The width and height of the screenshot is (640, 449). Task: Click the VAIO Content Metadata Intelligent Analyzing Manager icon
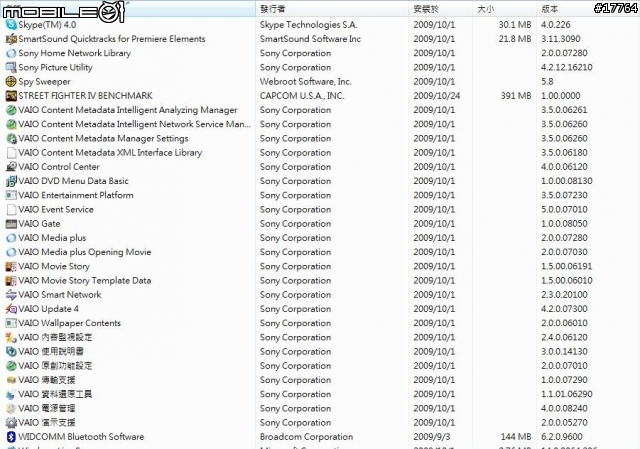[x=11, y=110]
